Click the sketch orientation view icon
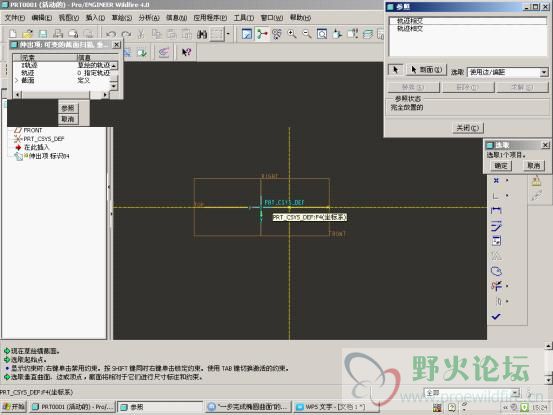 pos(247,34)
